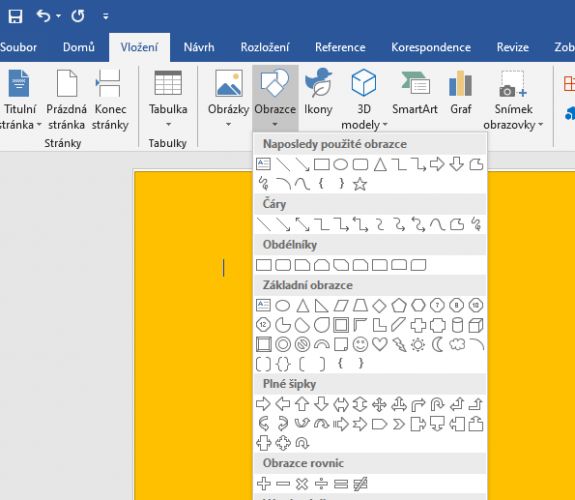Open the Soubor tab

click(18, 47)
